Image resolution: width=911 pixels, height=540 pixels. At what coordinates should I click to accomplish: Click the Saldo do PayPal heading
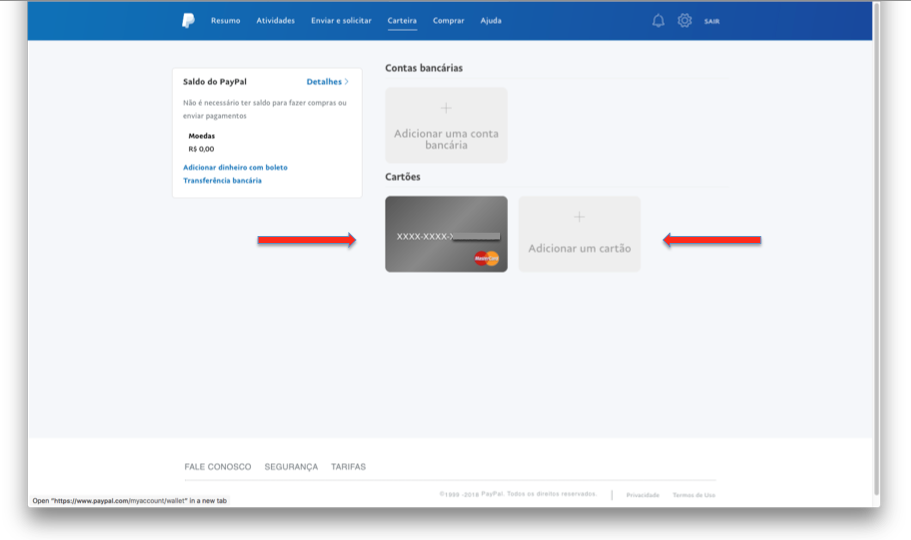[215, 82]
